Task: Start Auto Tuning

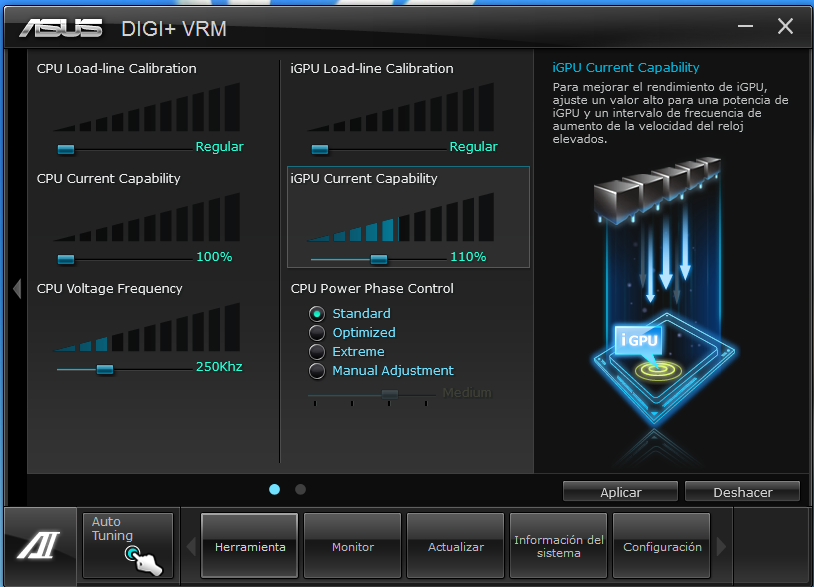Action: [128, 545]
